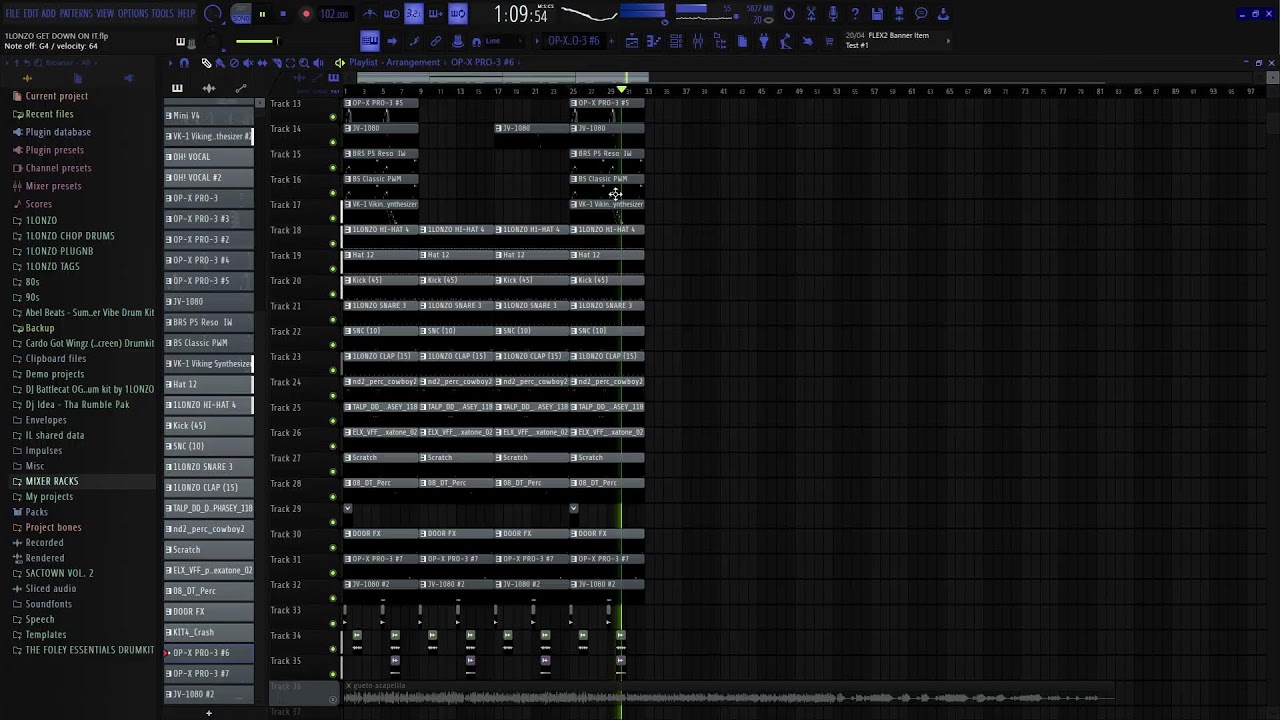Adjust the tempo value 102.000
The height and width of the screenshot is (720, 1280).
pos(333,14)
